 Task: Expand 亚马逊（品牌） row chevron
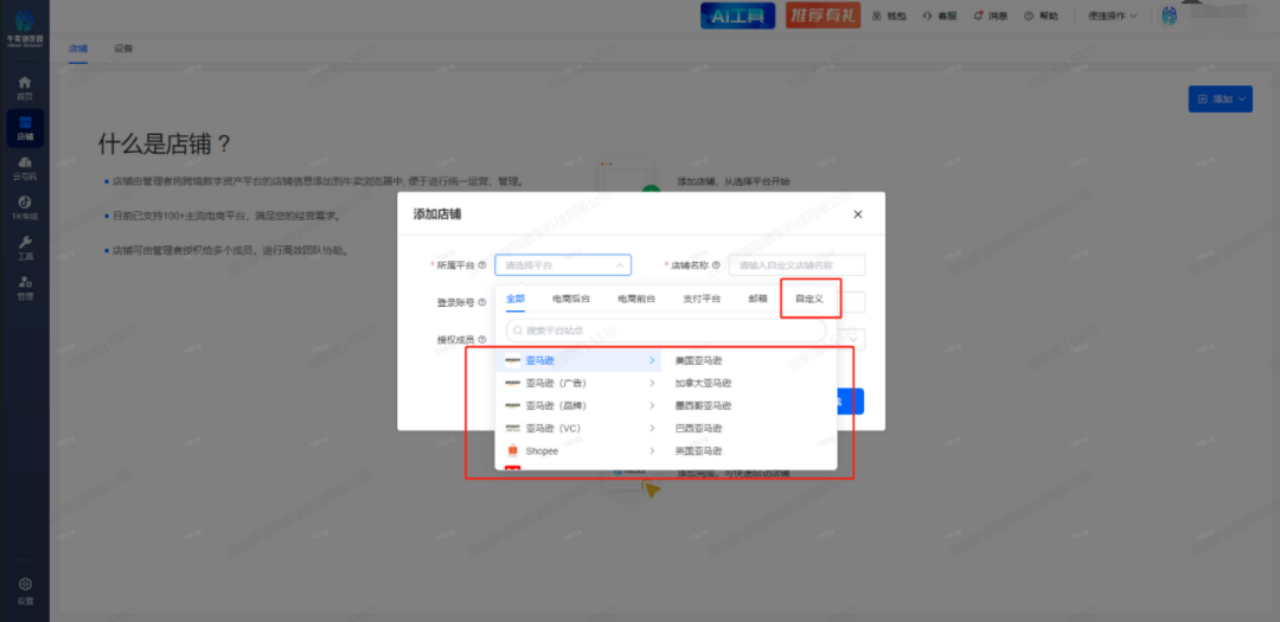(652, 406)
